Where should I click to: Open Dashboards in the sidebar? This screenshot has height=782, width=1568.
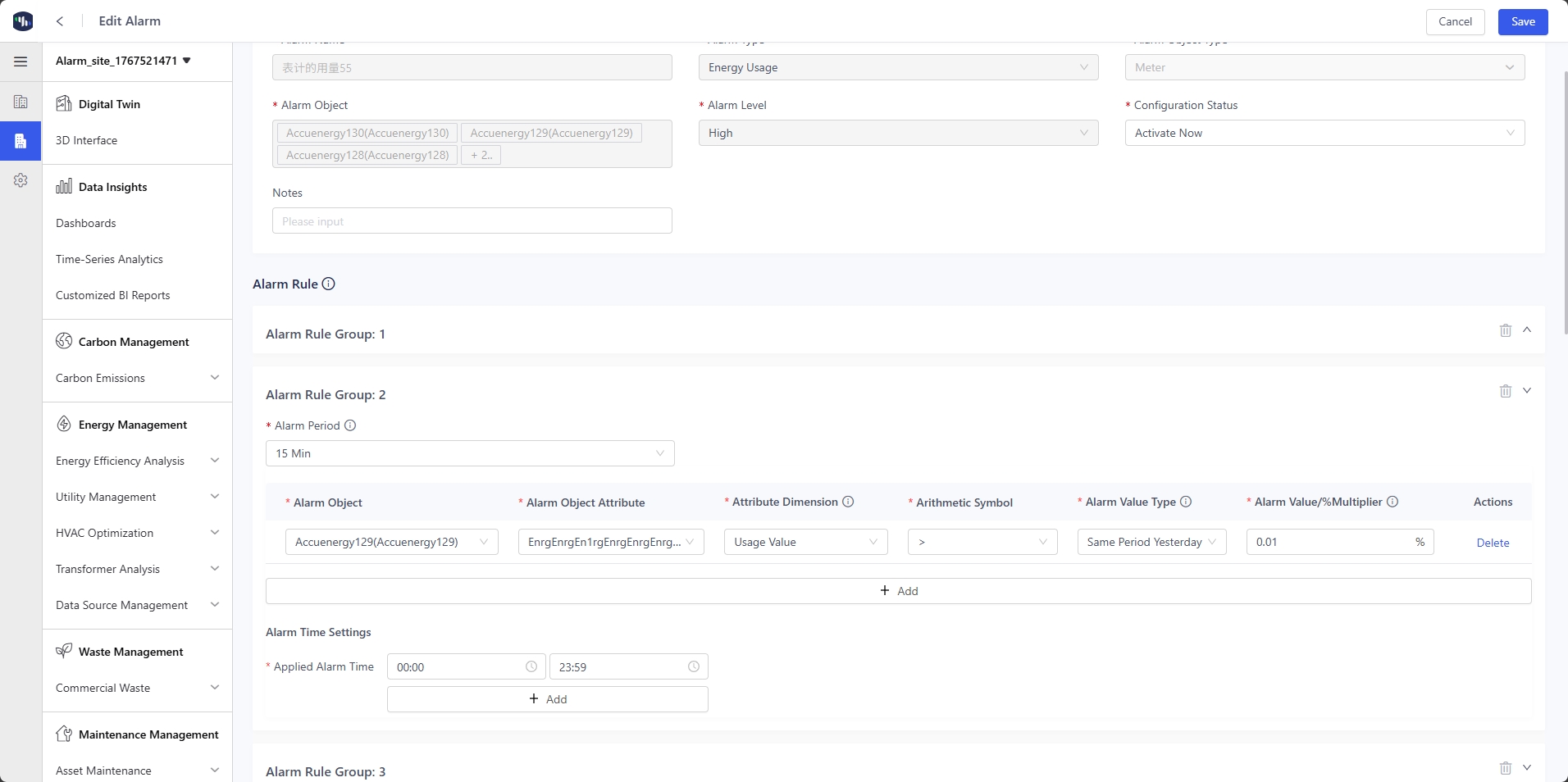[x=86, y=223]
